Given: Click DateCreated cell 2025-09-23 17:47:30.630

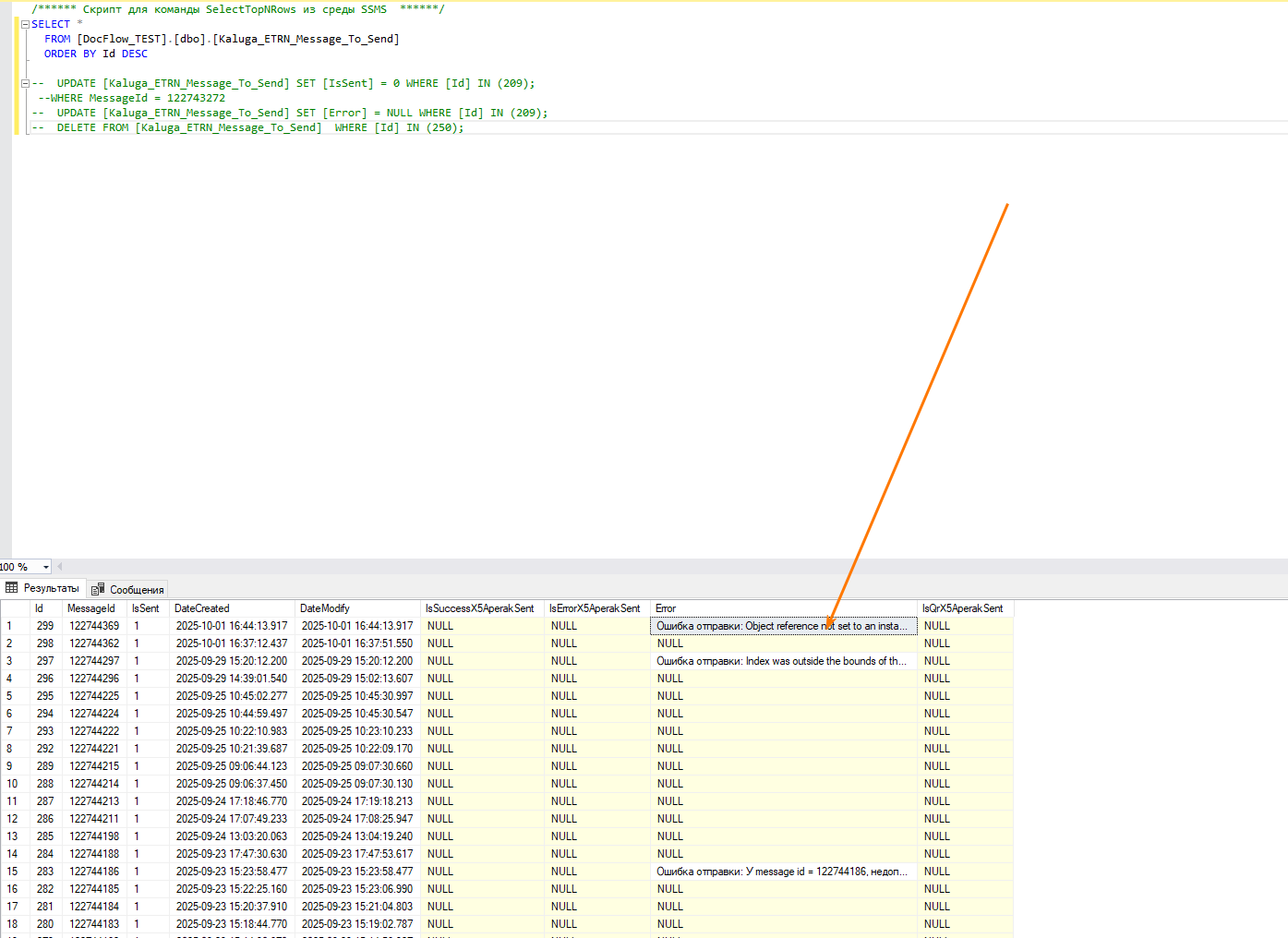Looking at the screenshot, I should 233,854.
